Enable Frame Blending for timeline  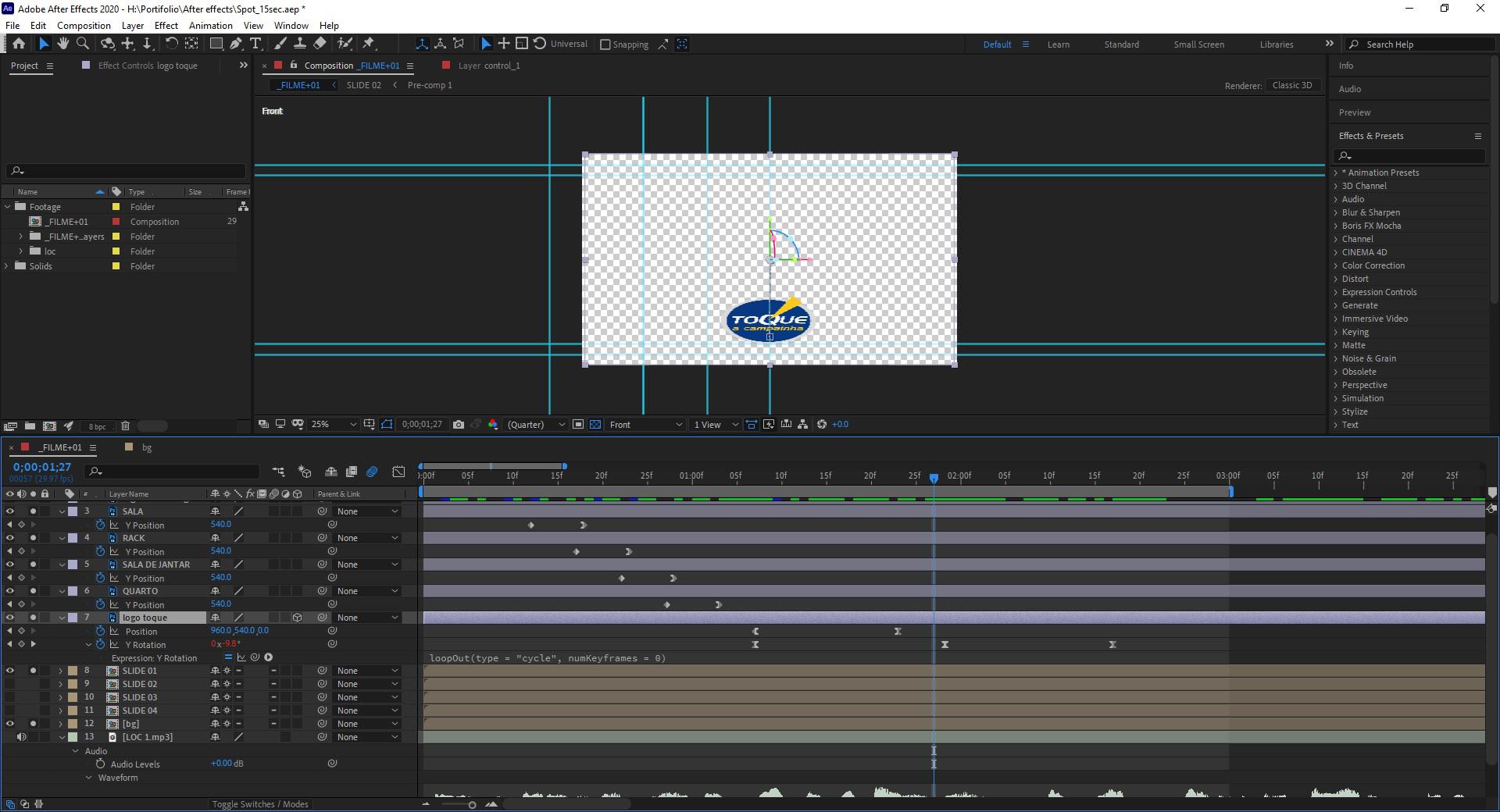[x=352, y=472]
